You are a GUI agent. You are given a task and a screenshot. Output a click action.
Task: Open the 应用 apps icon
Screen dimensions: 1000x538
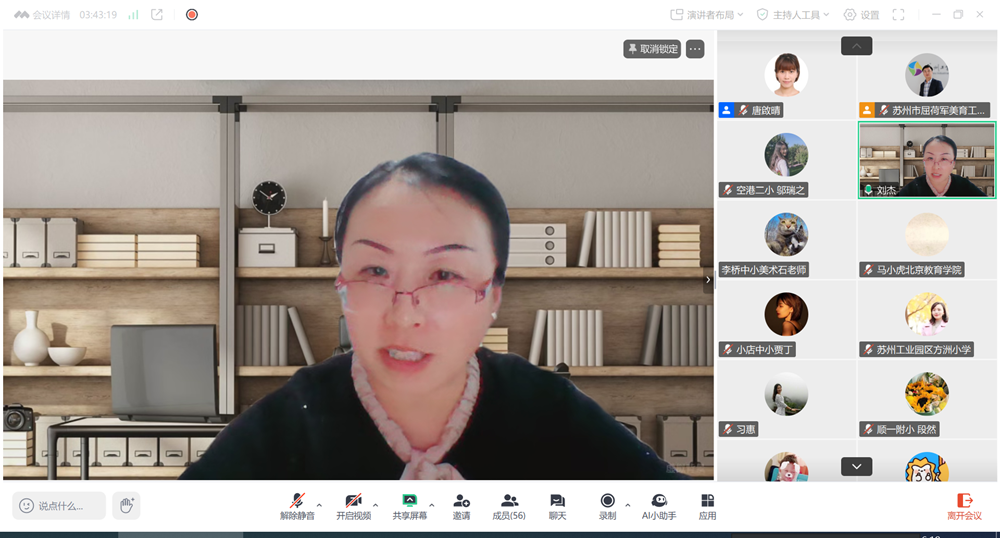click(707, 506)
